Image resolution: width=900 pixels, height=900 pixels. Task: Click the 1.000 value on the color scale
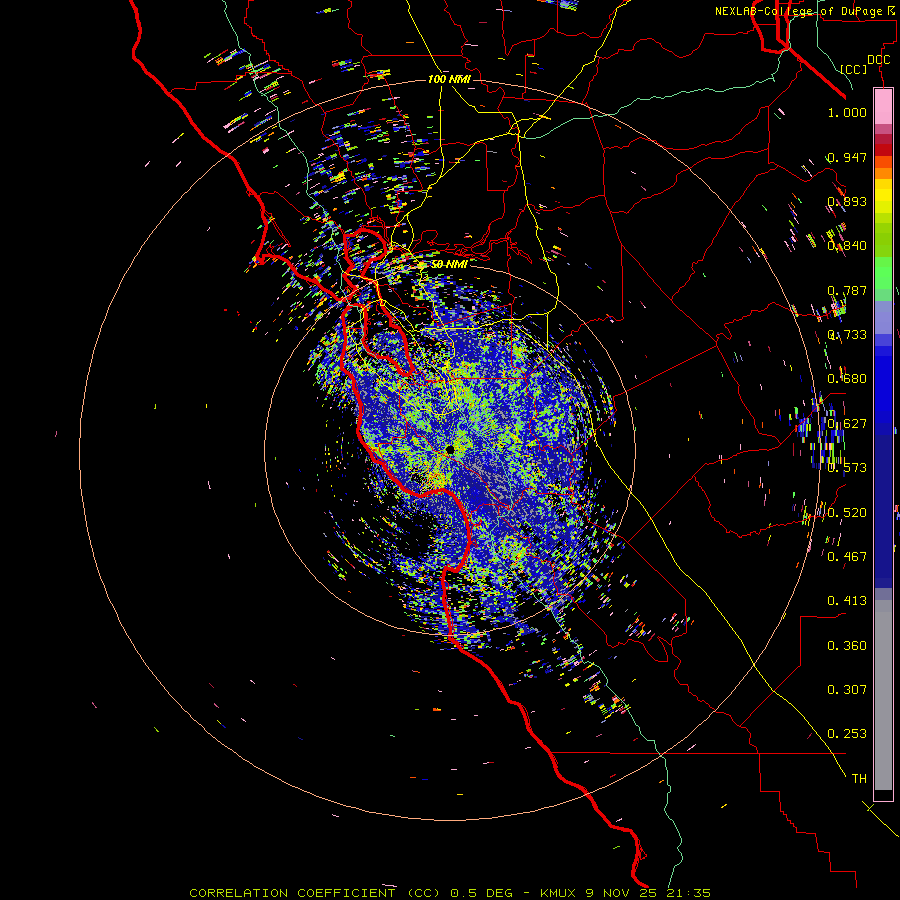[847, 112]
